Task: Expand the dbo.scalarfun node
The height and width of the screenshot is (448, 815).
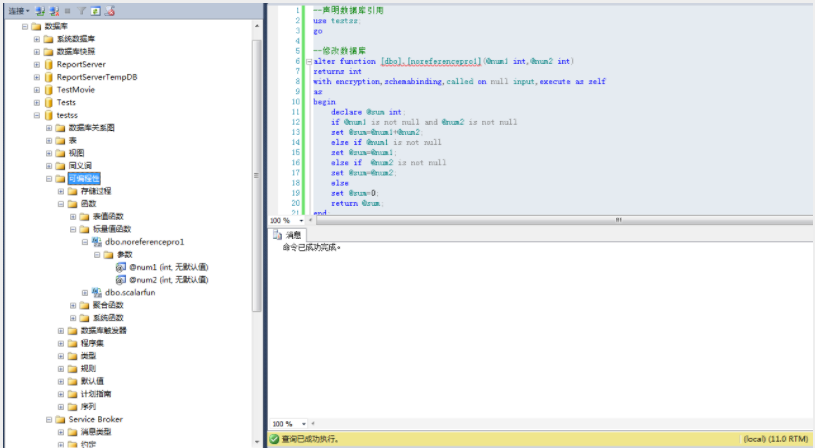Action: [85, 293]
